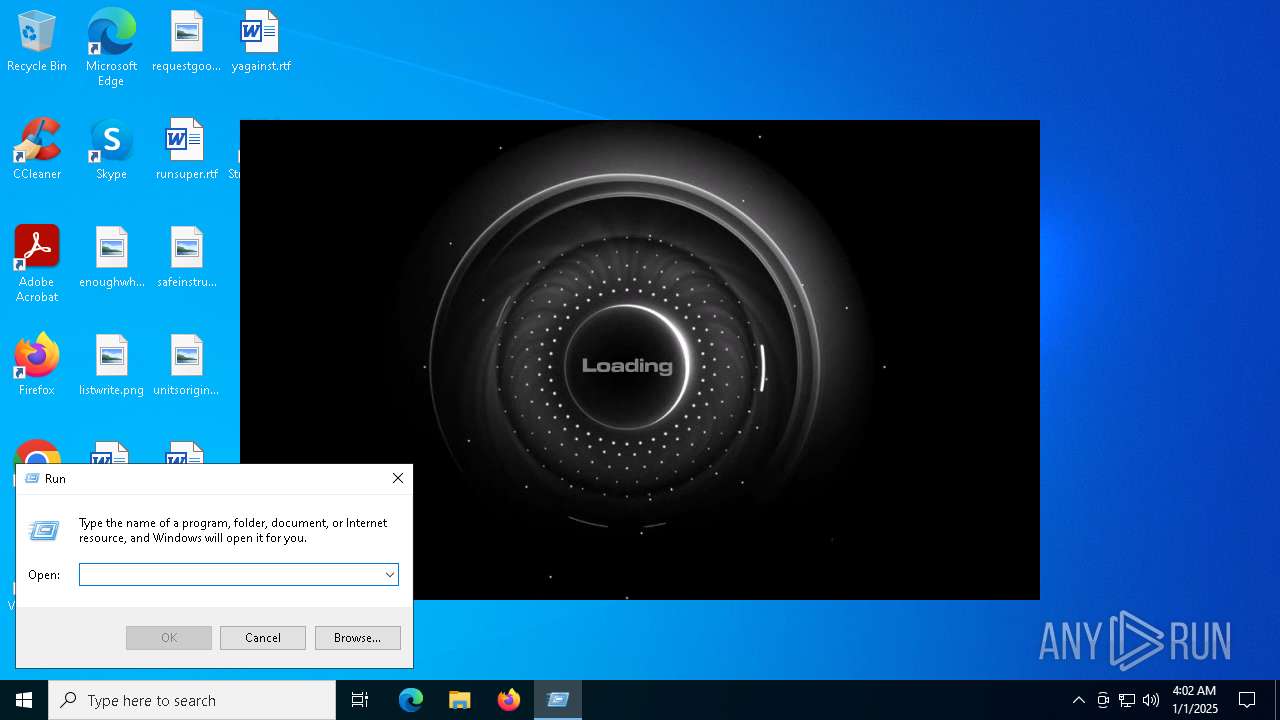Image resolution: width=1280 pixels, height=720 pixels.
Task: Click the meet now tray icon
Action: click(x=1103, y=700)
